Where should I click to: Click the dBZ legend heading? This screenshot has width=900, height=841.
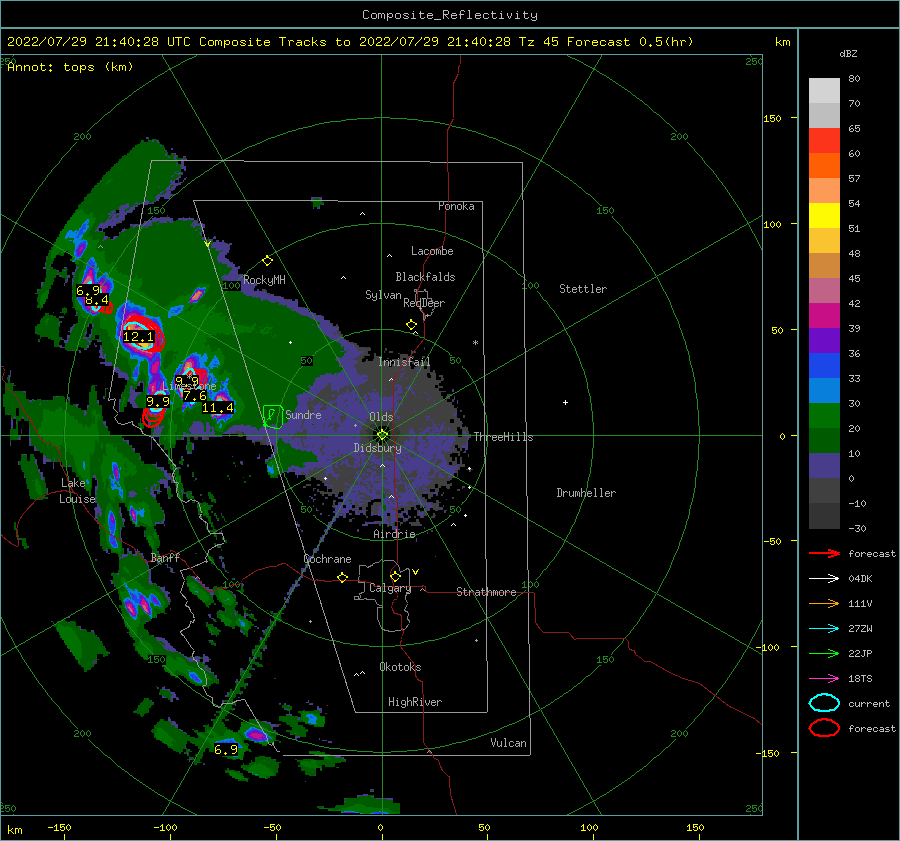[x=848, y=54]
